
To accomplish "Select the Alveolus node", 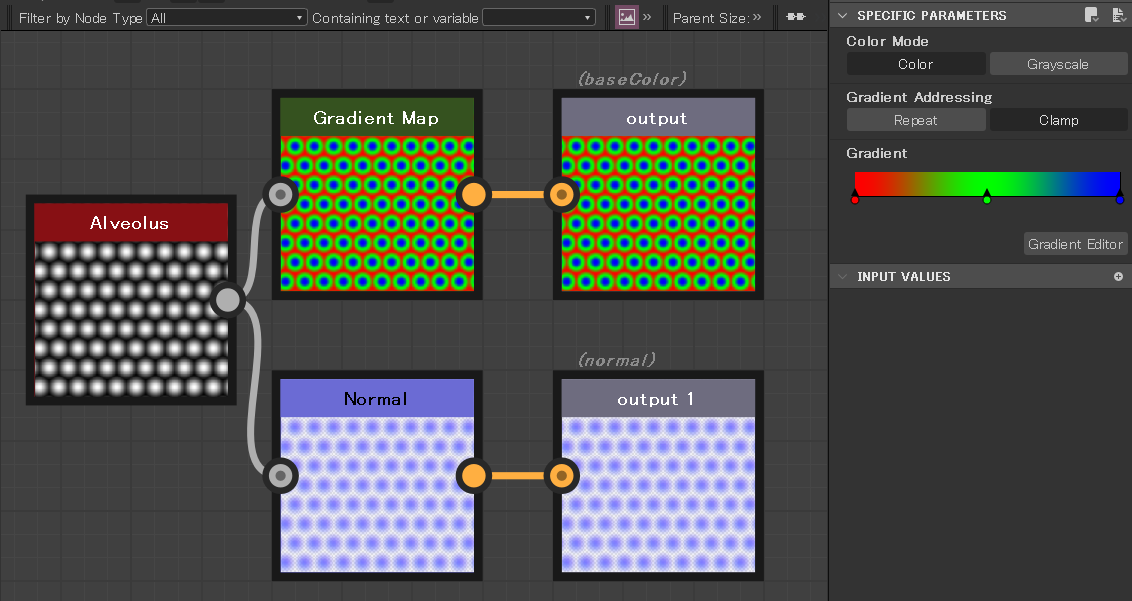I will [x=131, y=300].
